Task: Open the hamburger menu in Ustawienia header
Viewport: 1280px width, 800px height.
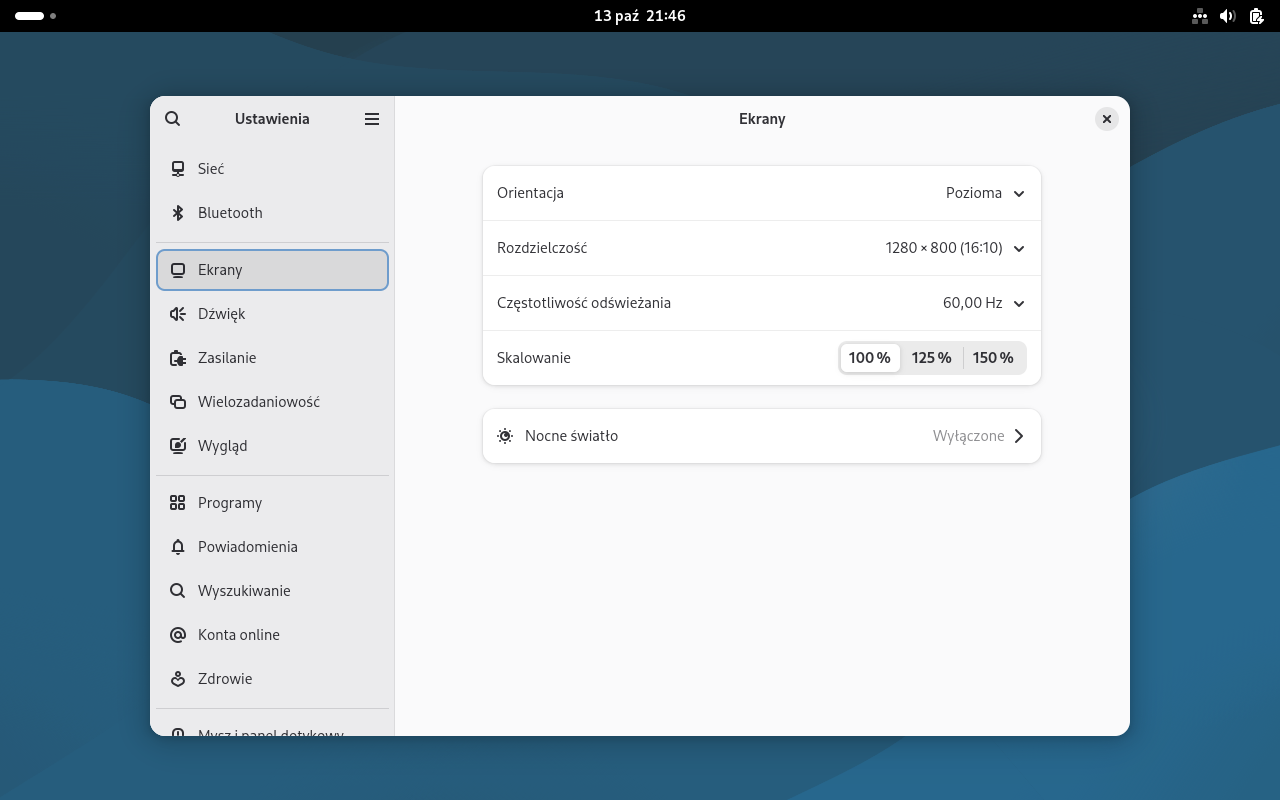Action: [372, 119]
